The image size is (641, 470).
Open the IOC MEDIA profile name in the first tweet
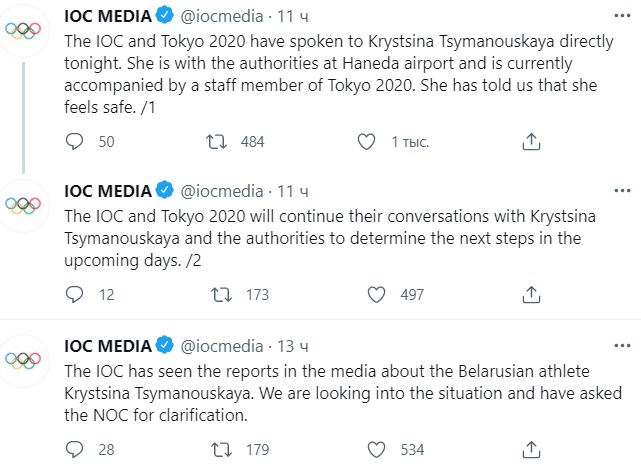click(108, 16)
